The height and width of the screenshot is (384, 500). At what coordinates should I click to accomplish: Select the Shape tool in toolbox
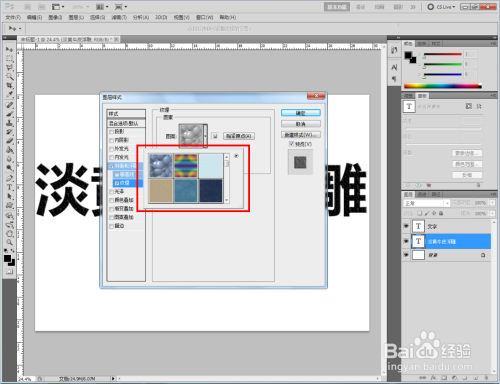[x=9, y=205]
